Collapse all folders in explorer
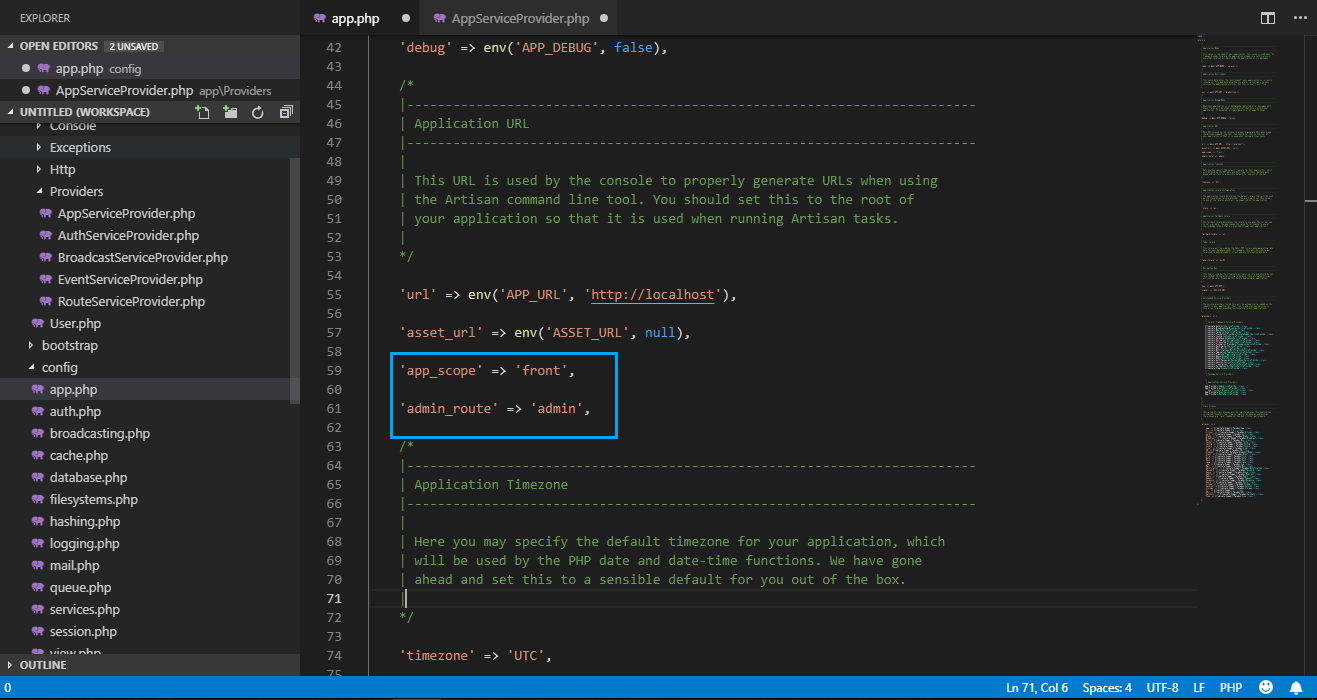The width and height of the screenshot is (1317, 700). tap(286, 113)
